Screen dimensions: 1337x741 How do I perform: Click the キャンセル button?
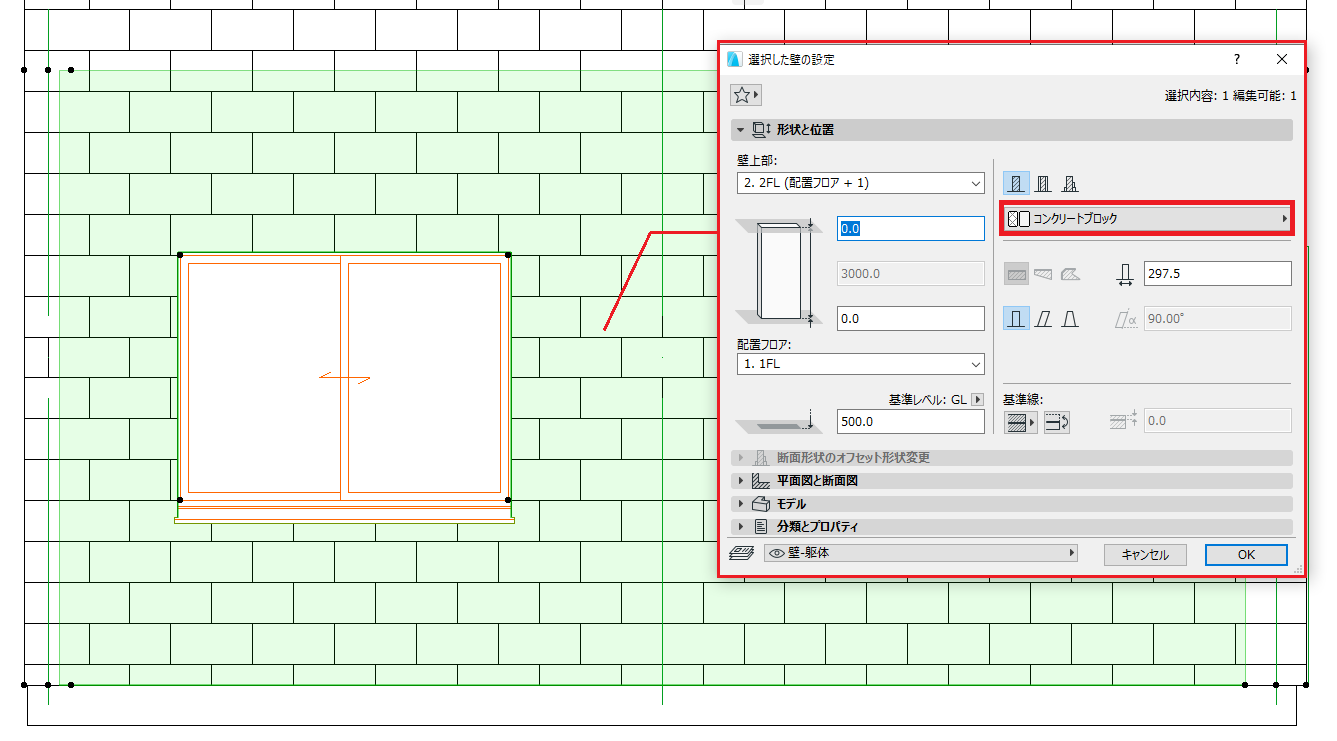[x=1145, y=555]
